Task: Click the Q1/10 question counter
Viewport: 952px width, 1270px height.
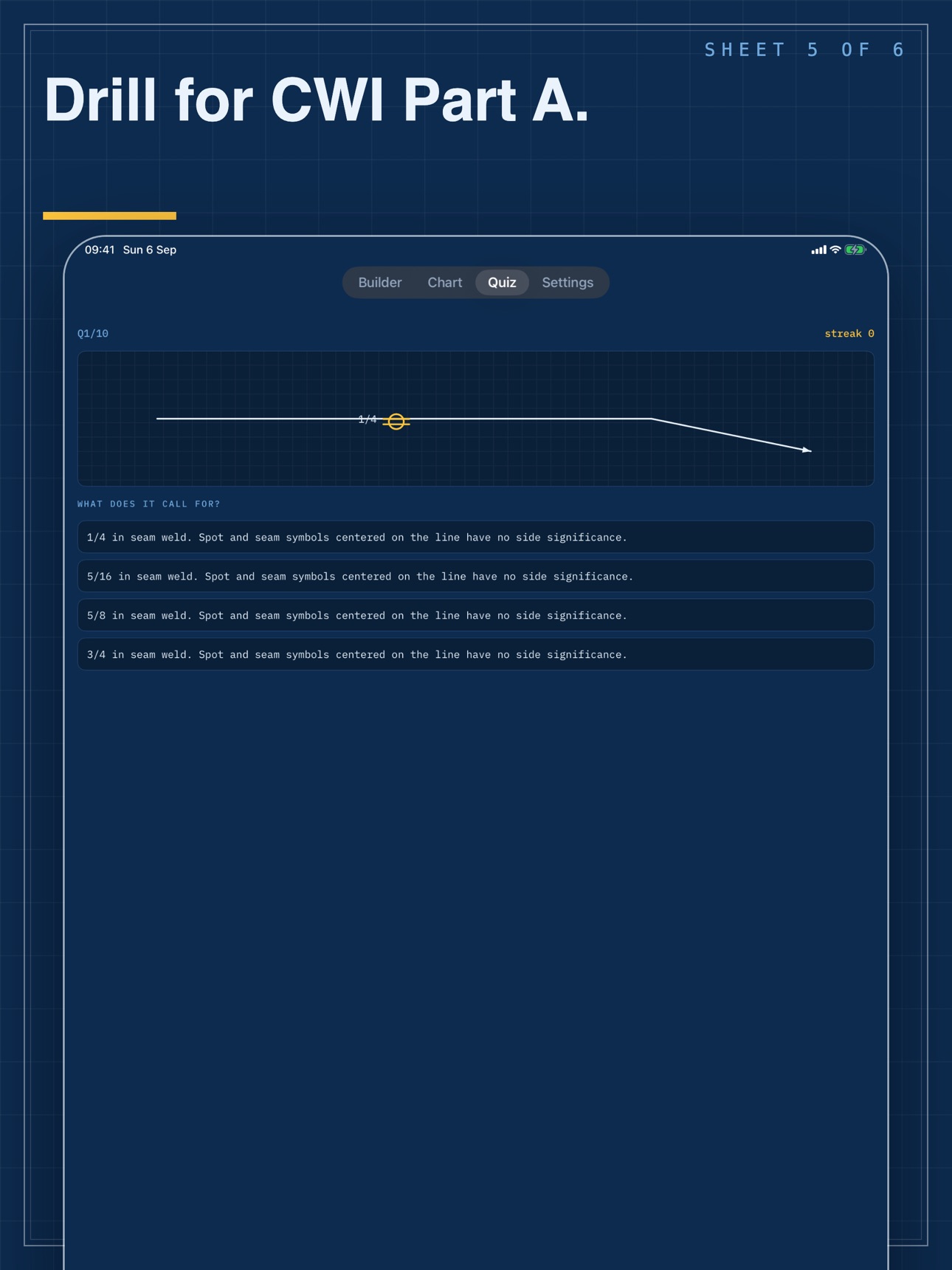Action: pos(93,334)
